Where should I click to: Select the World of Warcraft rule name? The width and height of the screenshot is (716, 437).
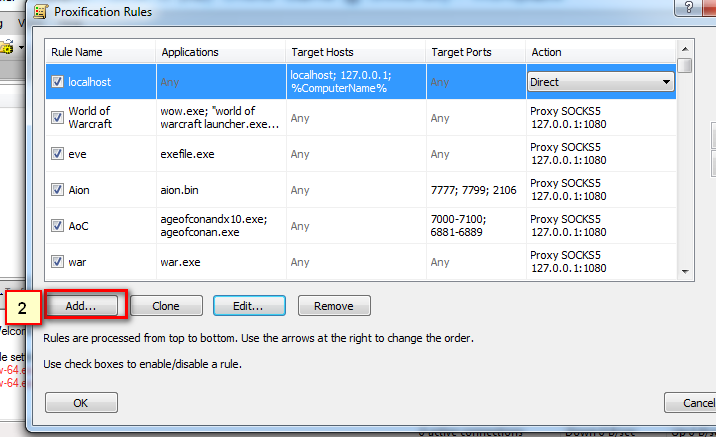[x=90, y=117]
